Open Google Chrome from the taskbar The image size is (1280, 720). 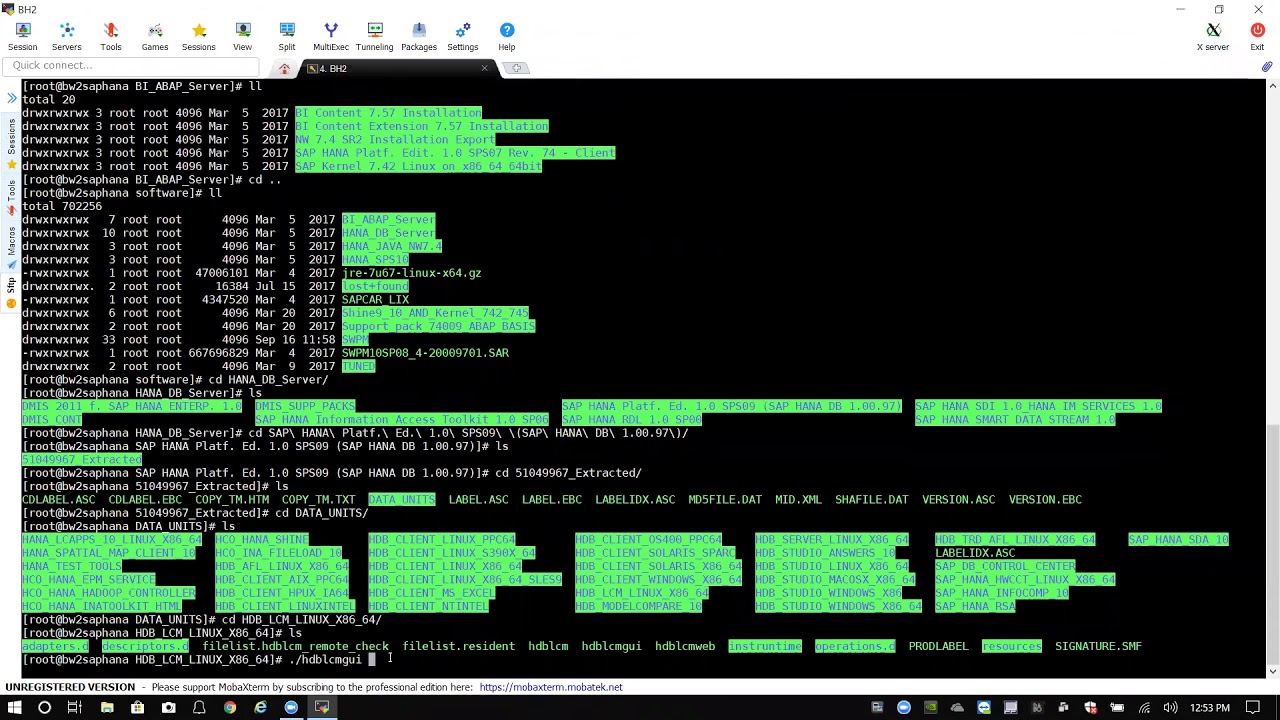pos(230,708)
